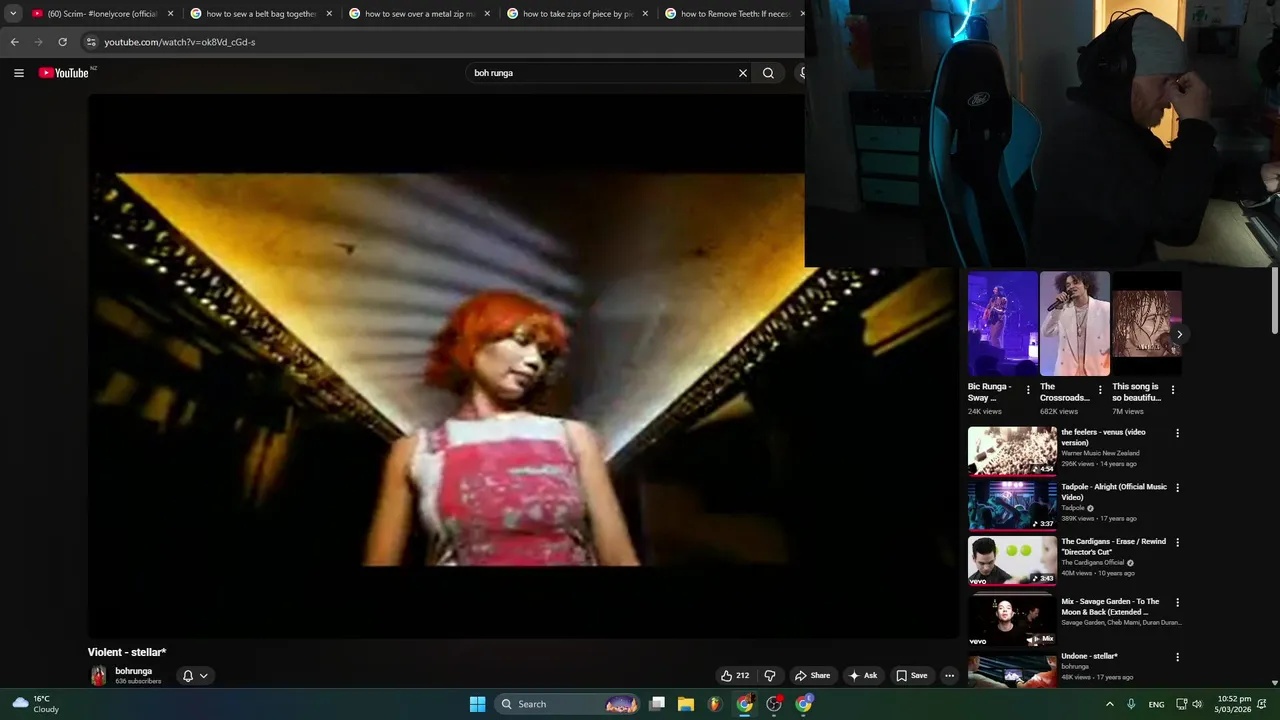Image resolution: width=1280 pixels, height=720 pixels.
Task: Open 'This song is so beautiful' short thumbnail
Action: tap(1147, 324)
